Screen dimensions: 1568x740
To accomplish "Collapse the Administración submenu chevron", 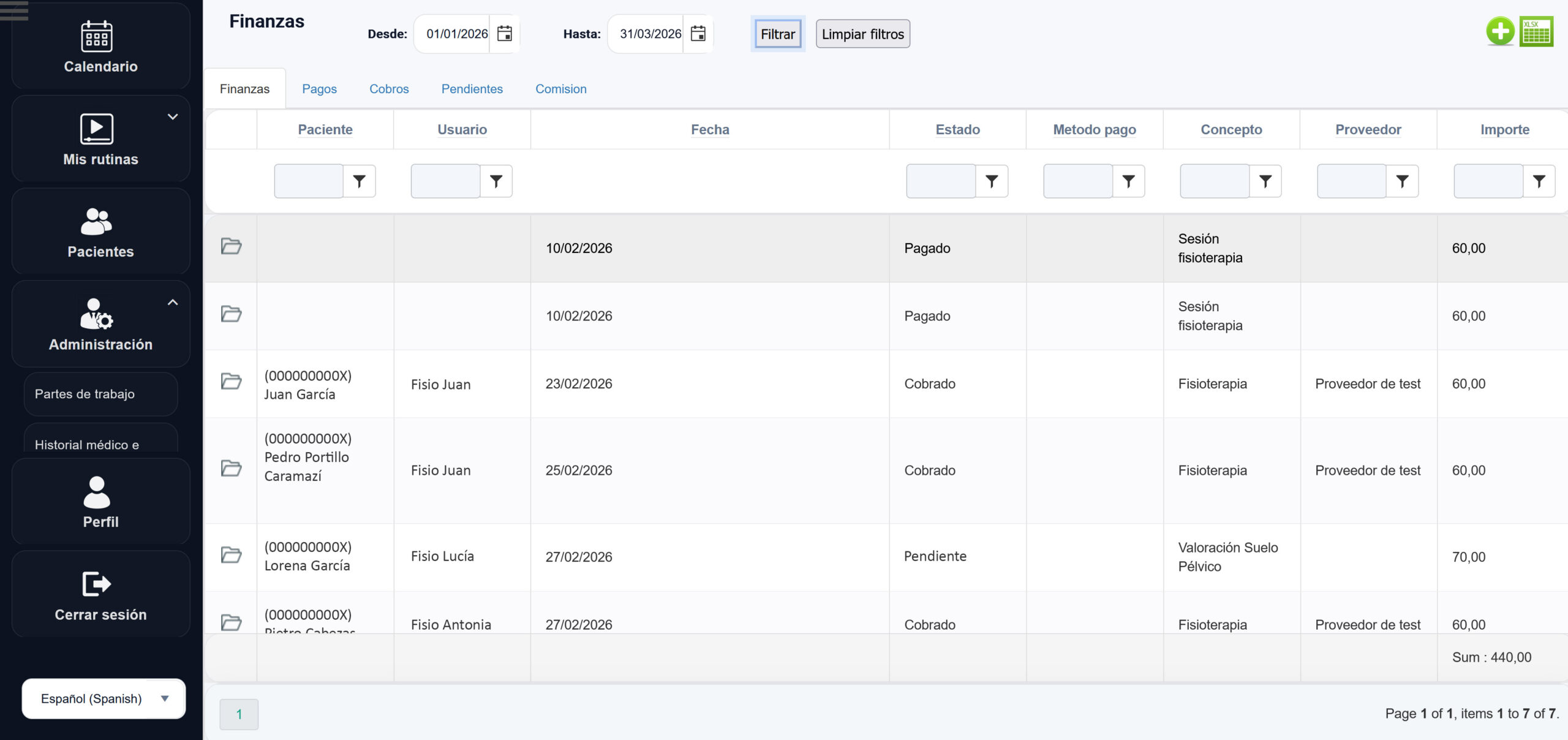I will tap(173, 303).
